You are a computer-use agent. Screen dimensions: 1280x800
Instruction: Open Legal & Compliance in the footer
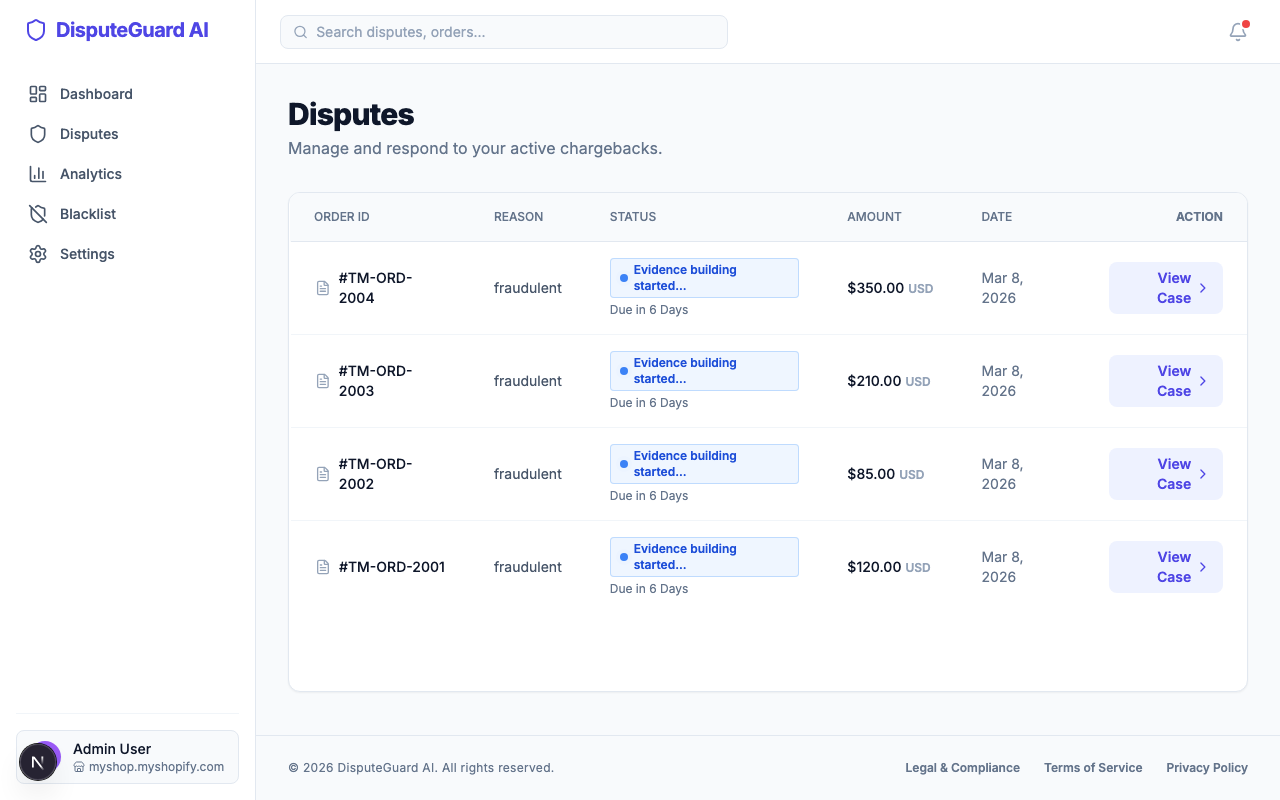pyautogui.click(x=962, y=767)
